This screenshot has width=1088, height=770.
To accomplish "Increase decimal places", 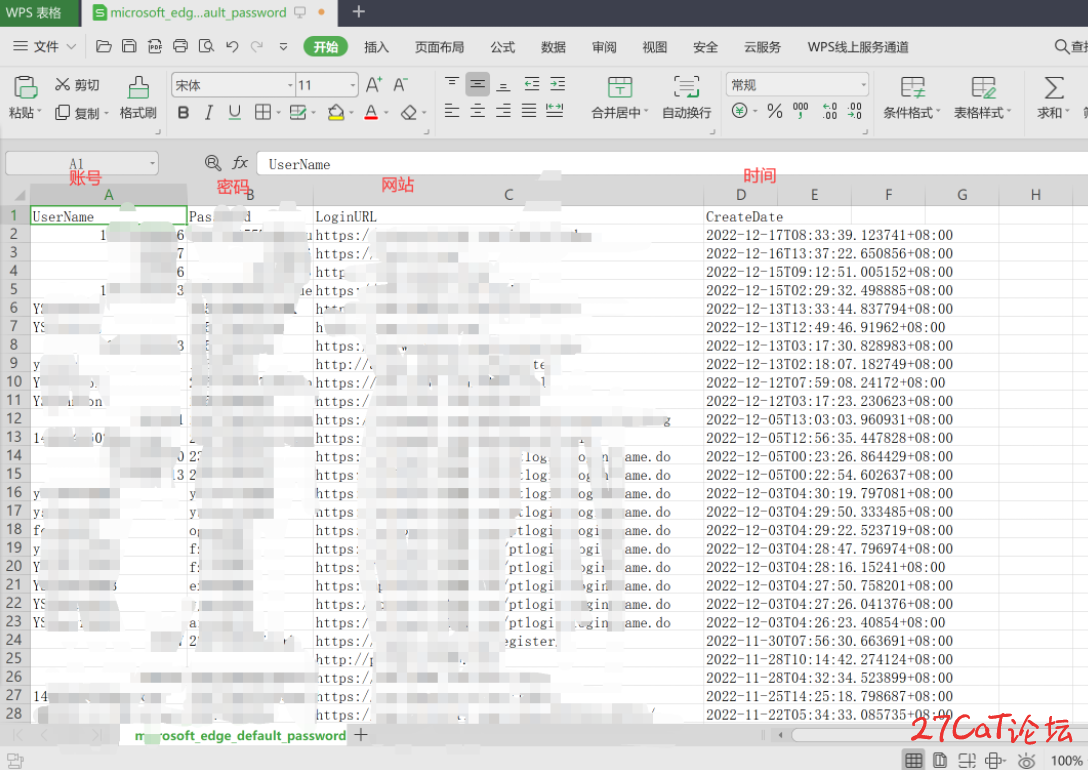I will point(830,111).
